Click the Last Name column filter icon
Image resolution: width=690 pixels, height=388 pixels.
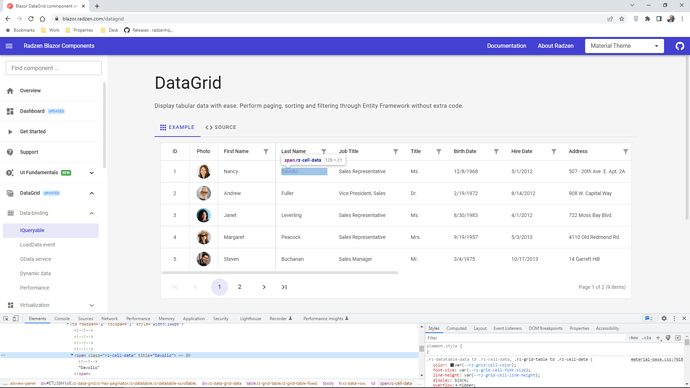(323, 151)
